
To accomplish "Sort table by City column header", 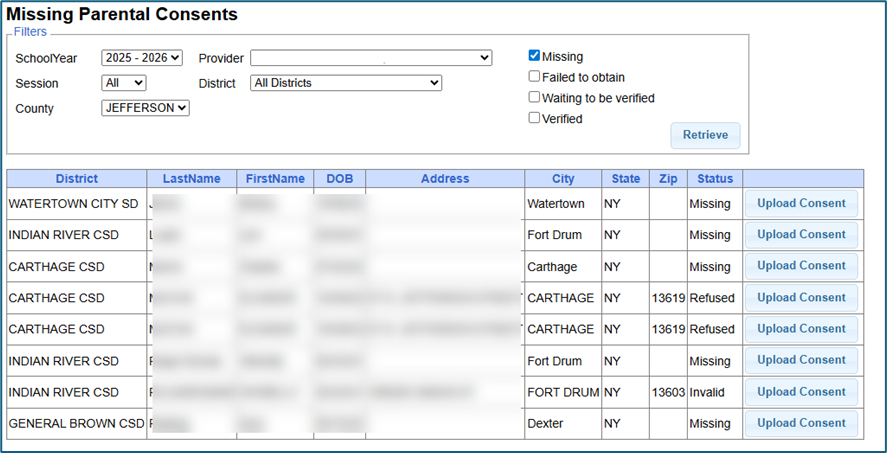I will pyautogui.click(x=563, y=179).
